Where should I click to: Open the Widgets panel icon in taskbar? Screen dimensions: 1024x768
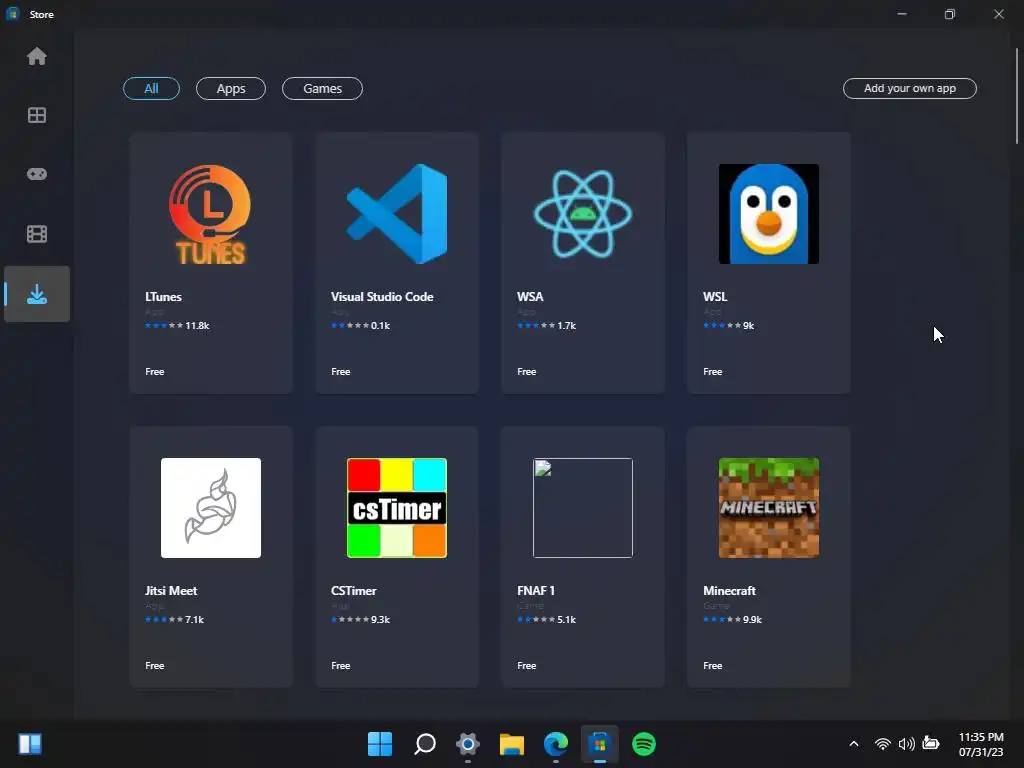[30, 744]
